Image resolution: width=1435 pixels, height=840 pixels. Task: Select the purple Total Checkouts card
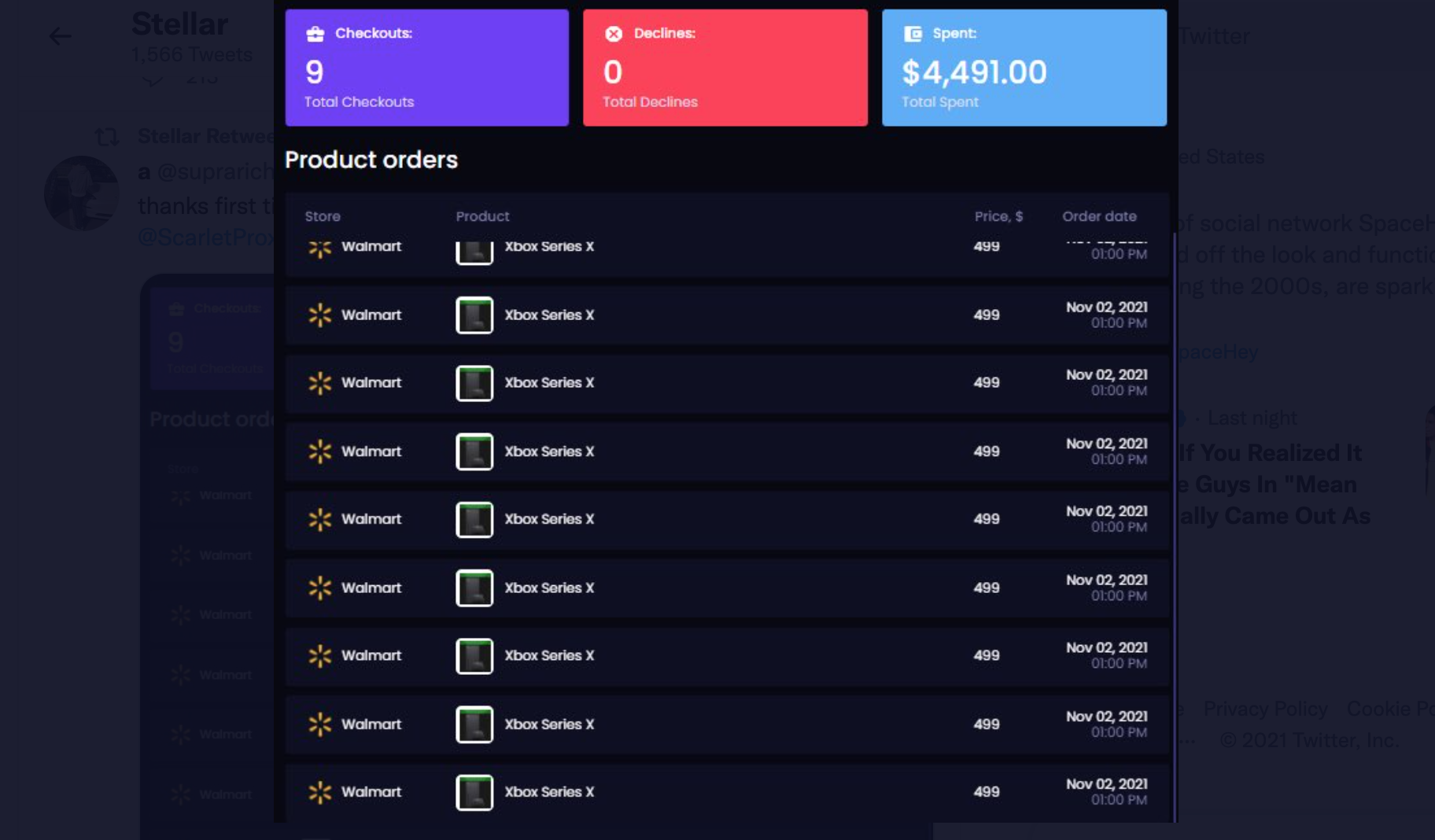pos(427,68)
